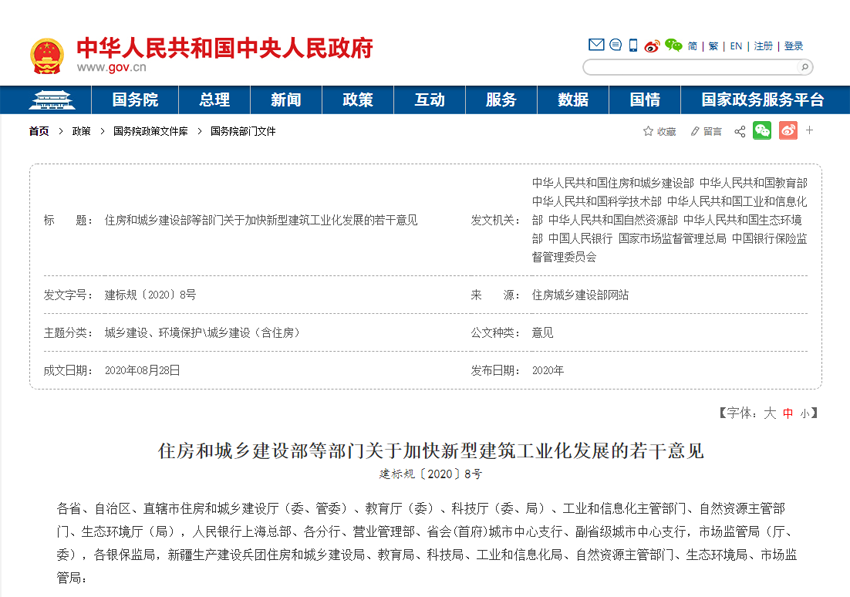The width and height of the screenshot is (850, 597).
Task: Click topic value 城乡建设、环境保护\城乡建设（含住房）
Action: tap(202, 333)
